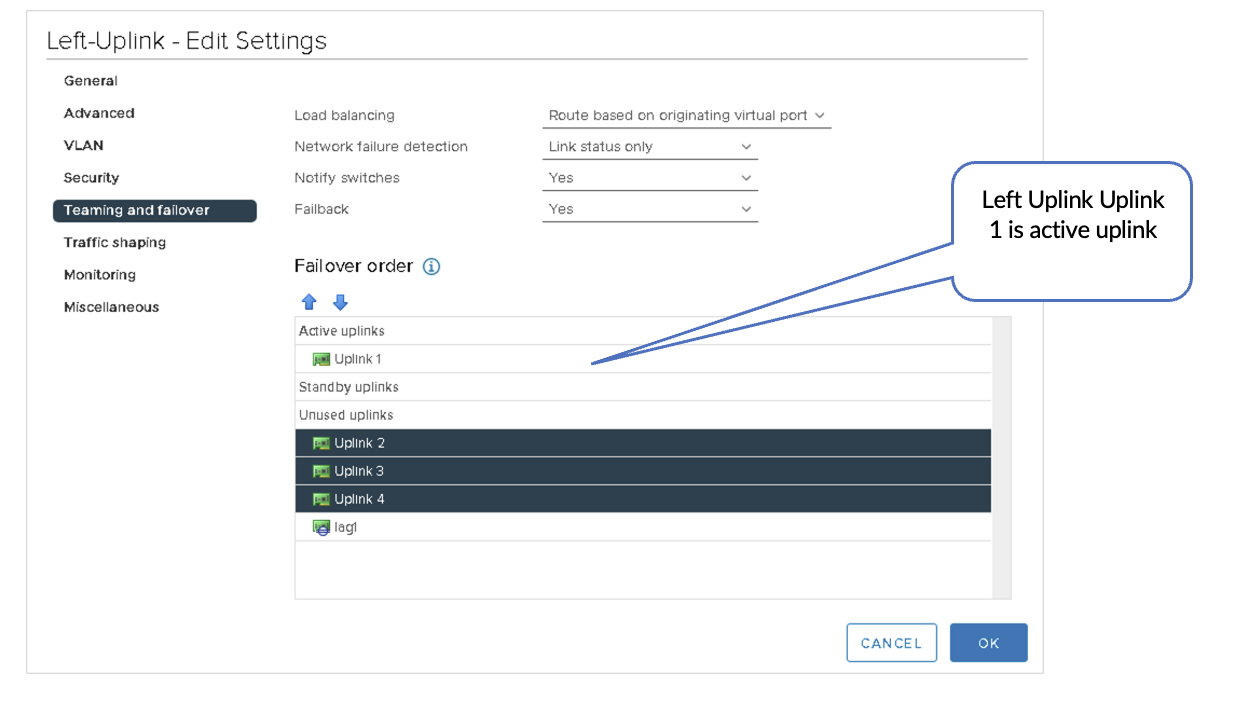Open the Notify switches dropdown

(649, 178)
